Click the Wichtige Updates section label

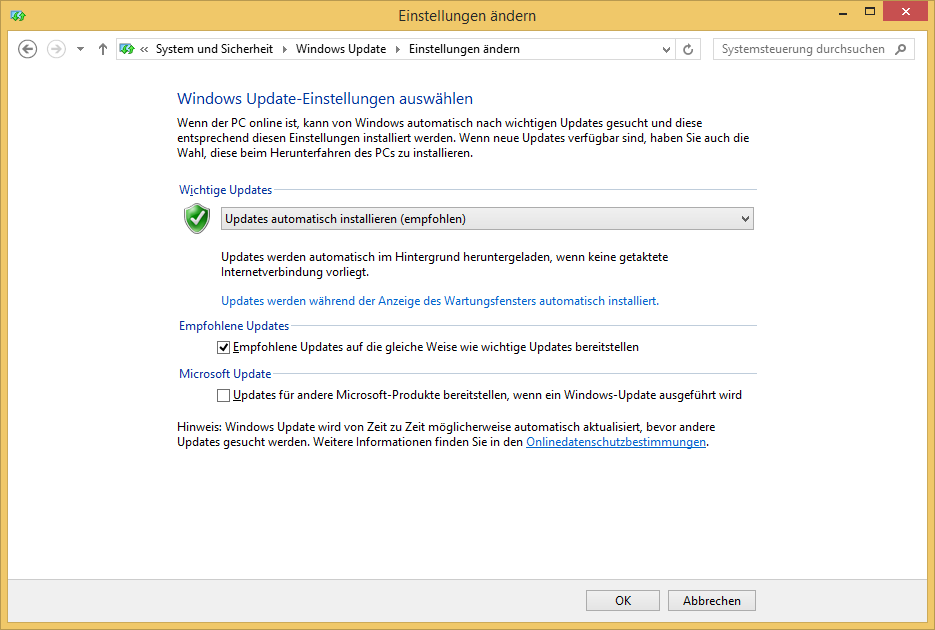click(225, 190)
